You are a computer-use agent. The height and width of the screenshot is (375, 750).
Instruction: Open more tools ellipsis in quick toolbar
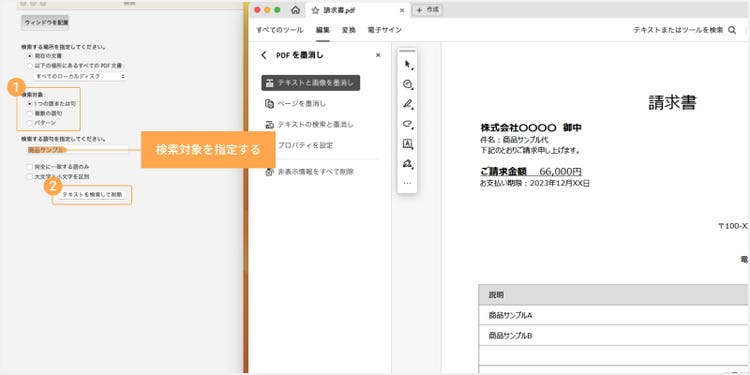408,183
